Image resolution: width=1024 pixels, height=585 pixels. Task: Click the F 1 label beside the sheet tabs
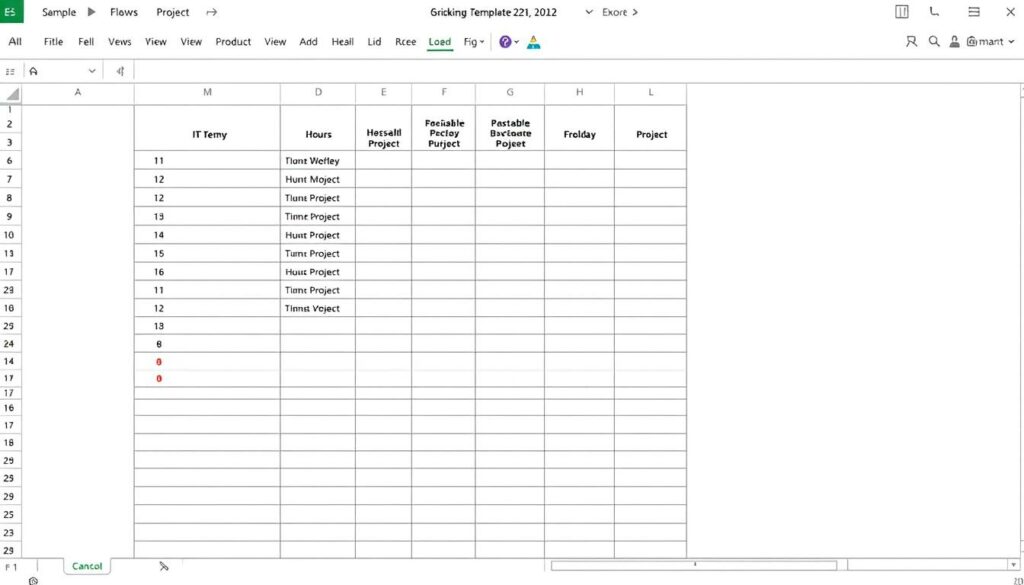[x=11, y=567]
